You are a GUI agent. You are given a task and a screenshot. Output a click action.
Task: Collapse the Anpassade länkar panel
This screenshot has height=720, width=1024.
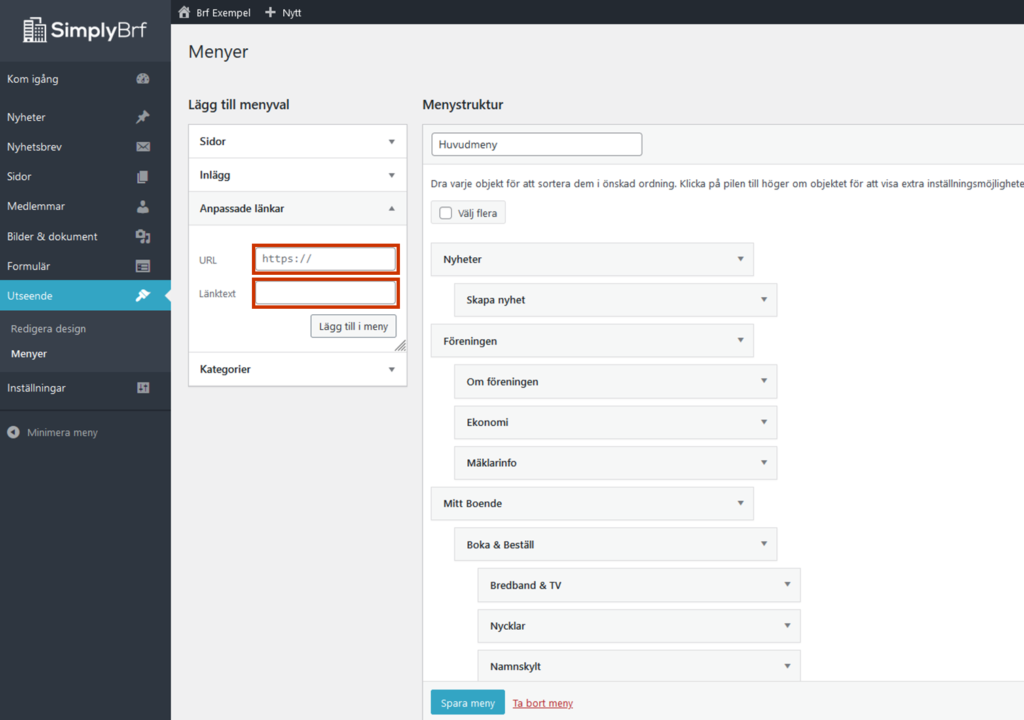[x=392, y=208]
